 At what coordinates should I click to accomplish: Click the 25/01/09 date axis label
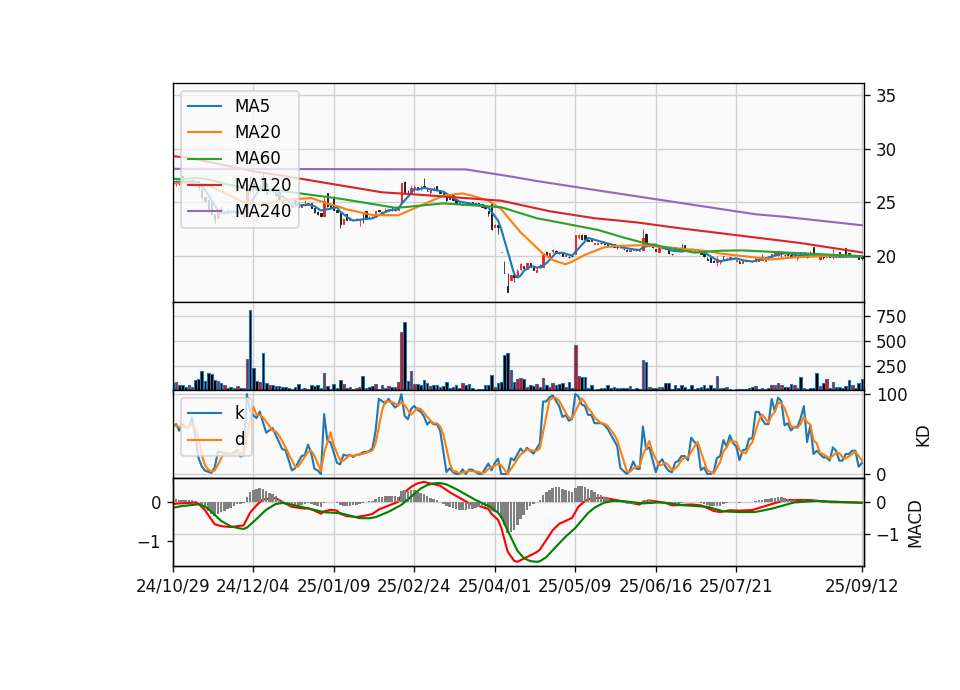pos(334,586)
